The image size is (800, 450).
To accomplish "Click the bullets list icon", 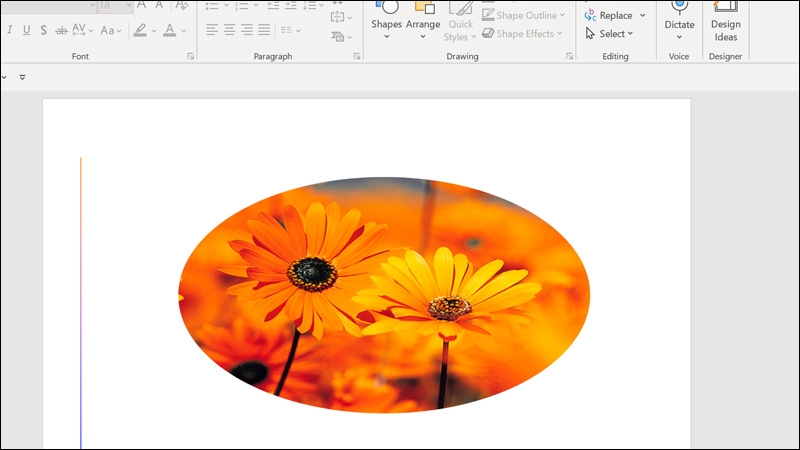I will pyautogui.click(x=212, y=6).
